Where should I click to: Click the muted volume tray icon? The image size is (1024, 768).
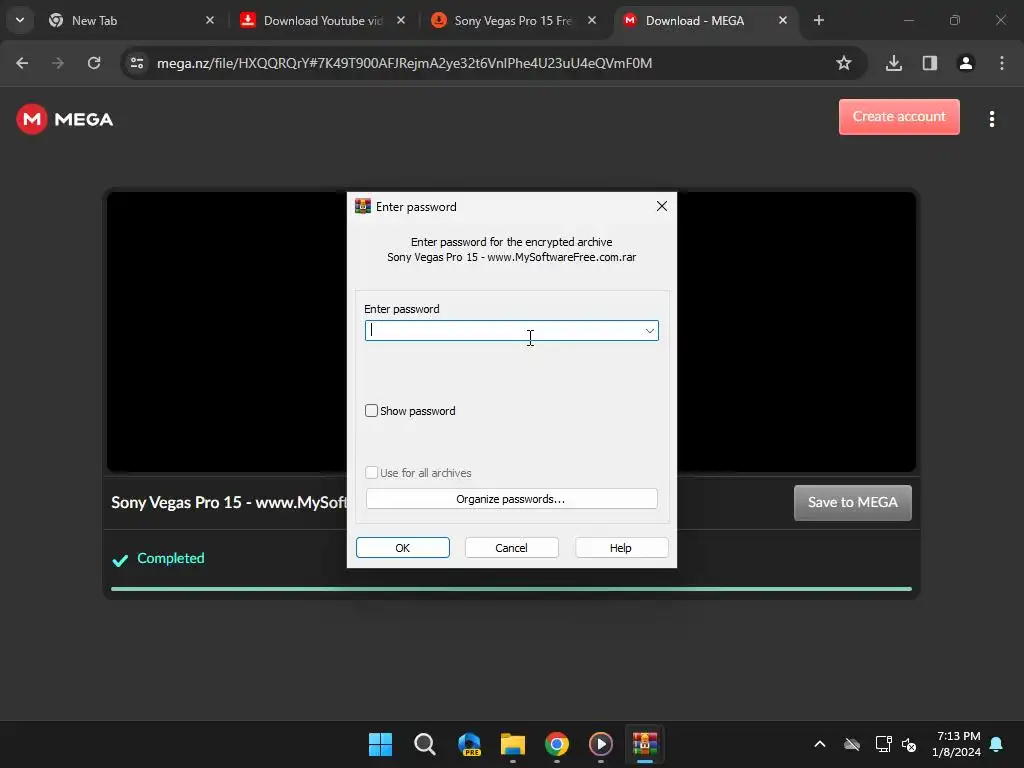coord(909,744)
